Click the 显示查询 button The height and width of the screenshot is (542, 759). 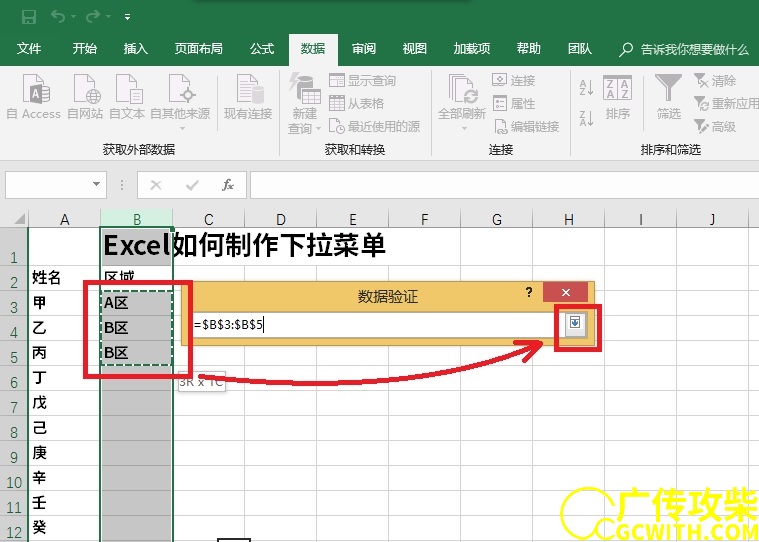pyautogui.click(x=363, y=80)
